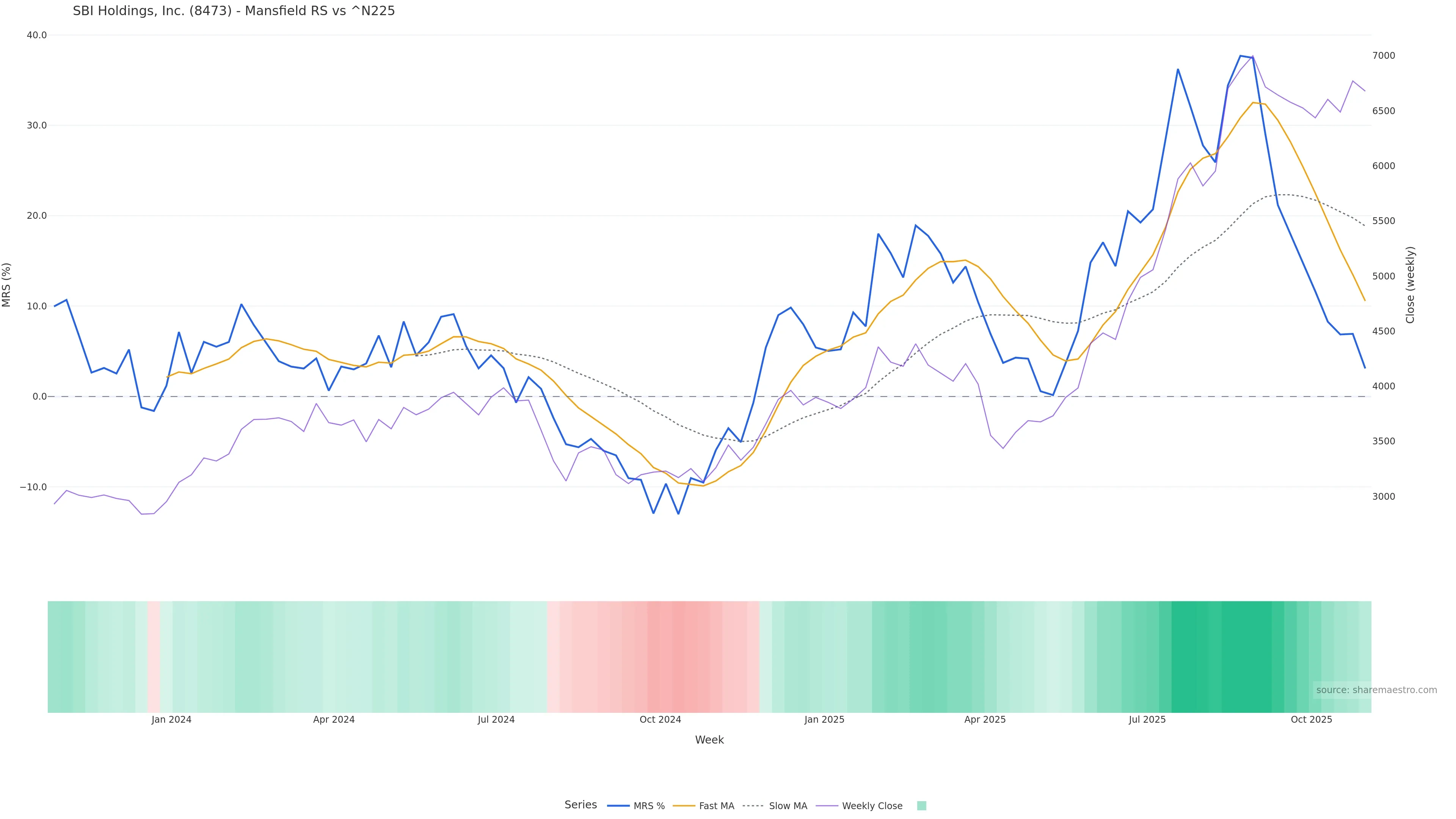Click the 'Series' legend title
The width and height of the screenshot is (1456, 819).
[581, 805]
